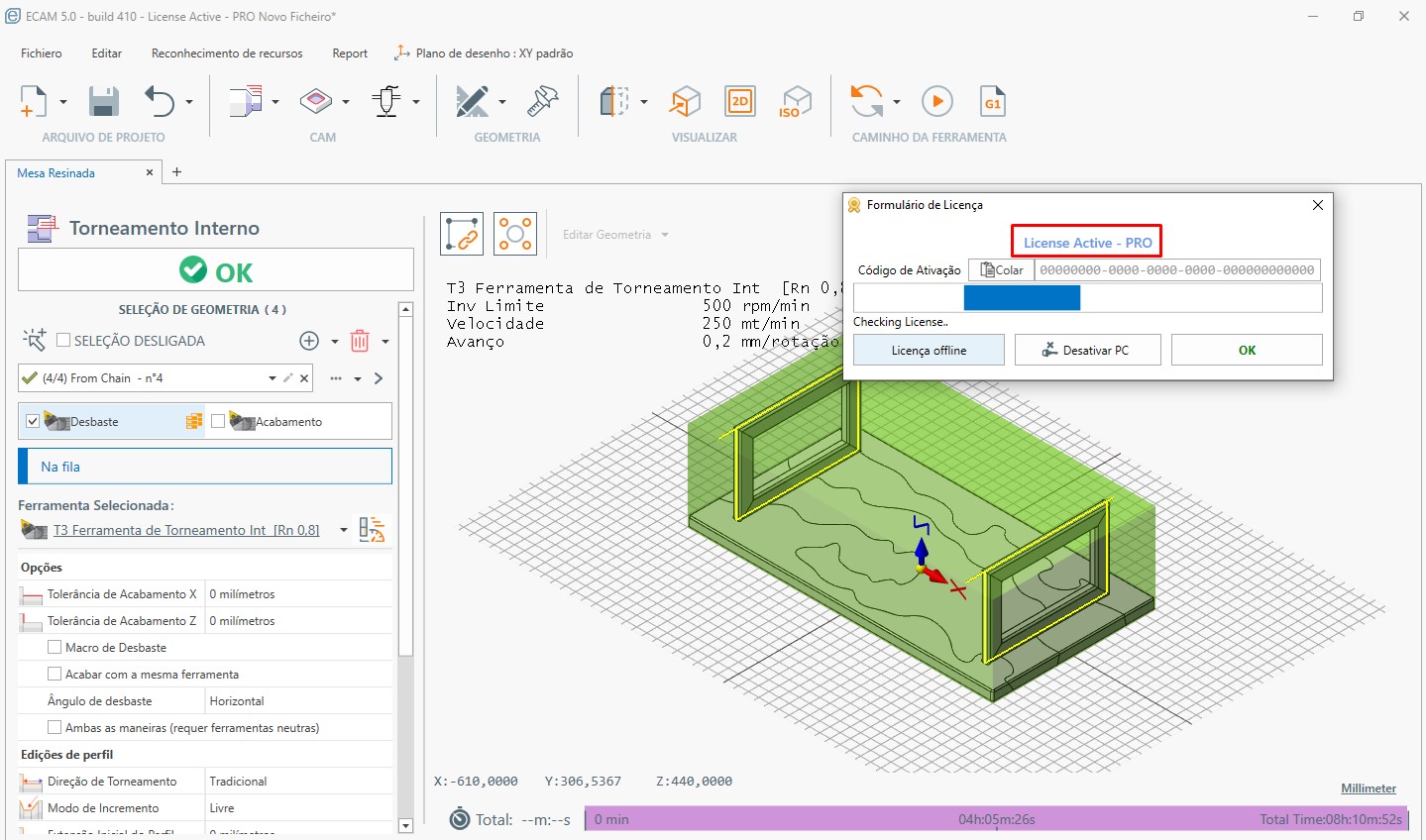Add a new tab with plus

(x=176, y=171)
